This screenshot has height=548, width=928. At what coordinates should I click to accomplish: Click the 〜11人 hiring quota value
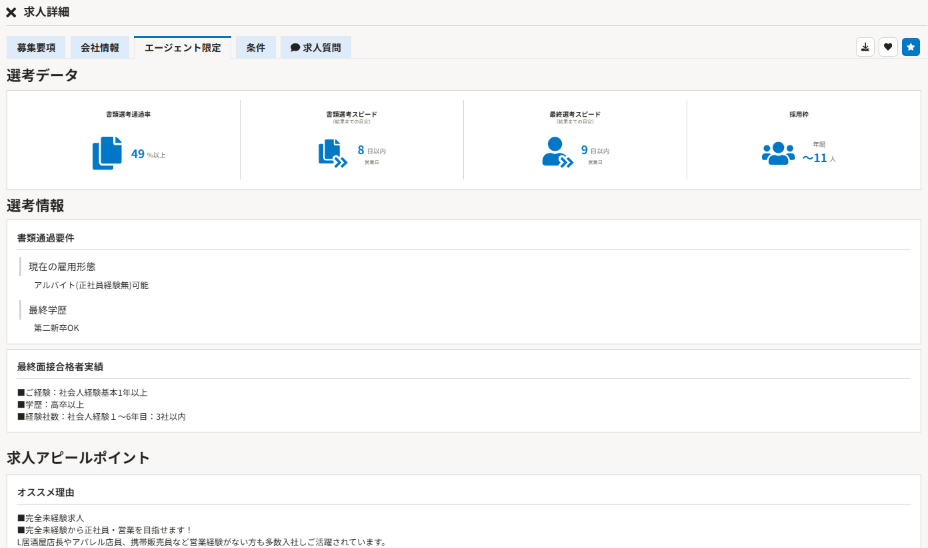(818, 158)
